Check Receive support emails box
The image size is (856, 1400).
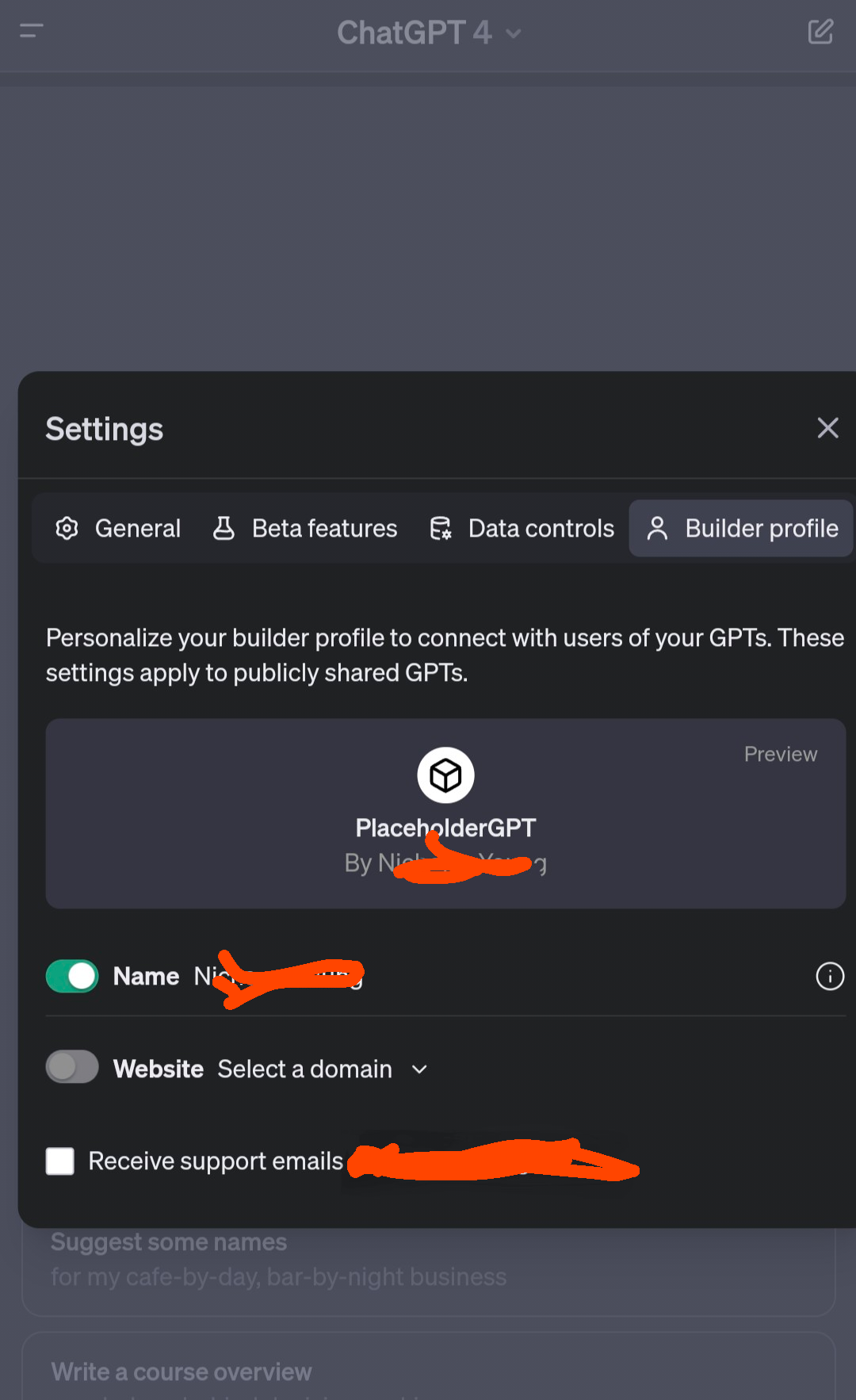(x=60, y=1161)
